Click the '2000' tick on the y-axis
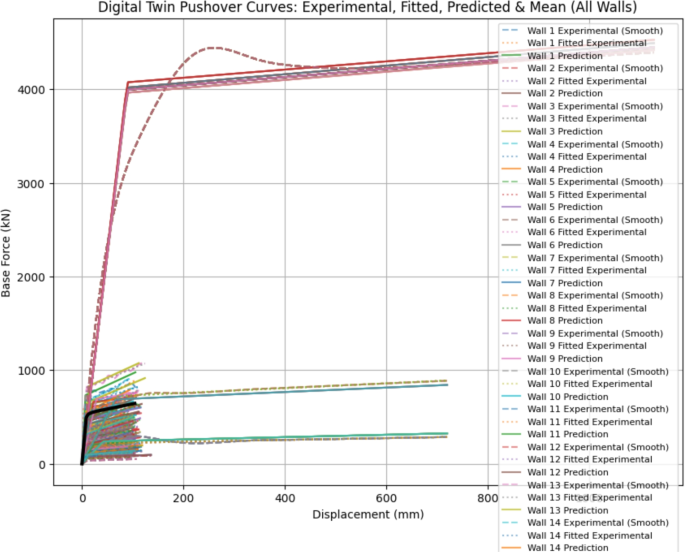 (x=31, y=277)
